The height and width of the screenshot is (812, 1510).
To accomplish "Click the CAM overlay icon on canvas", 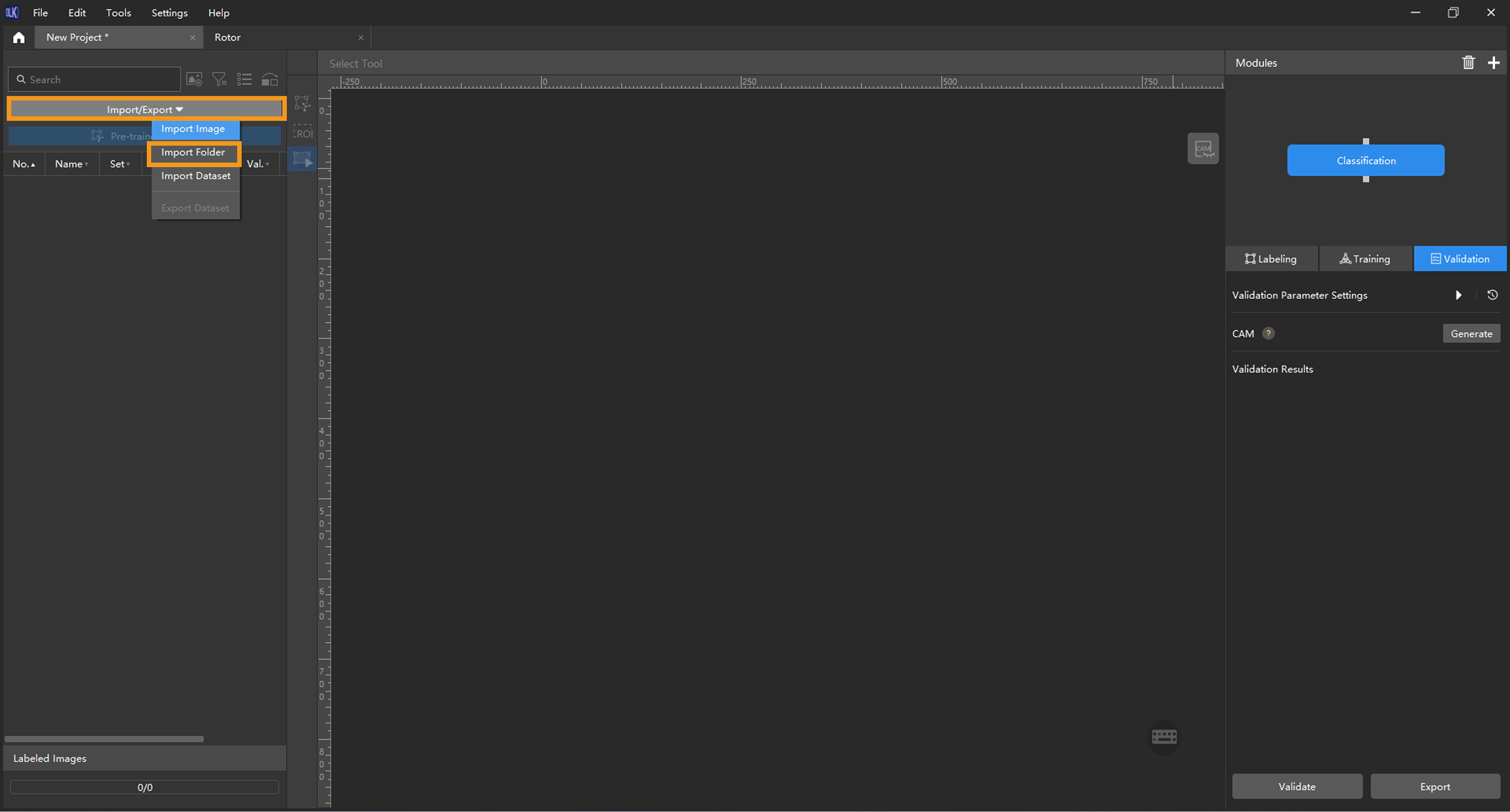I will [x=1203, y=149].
